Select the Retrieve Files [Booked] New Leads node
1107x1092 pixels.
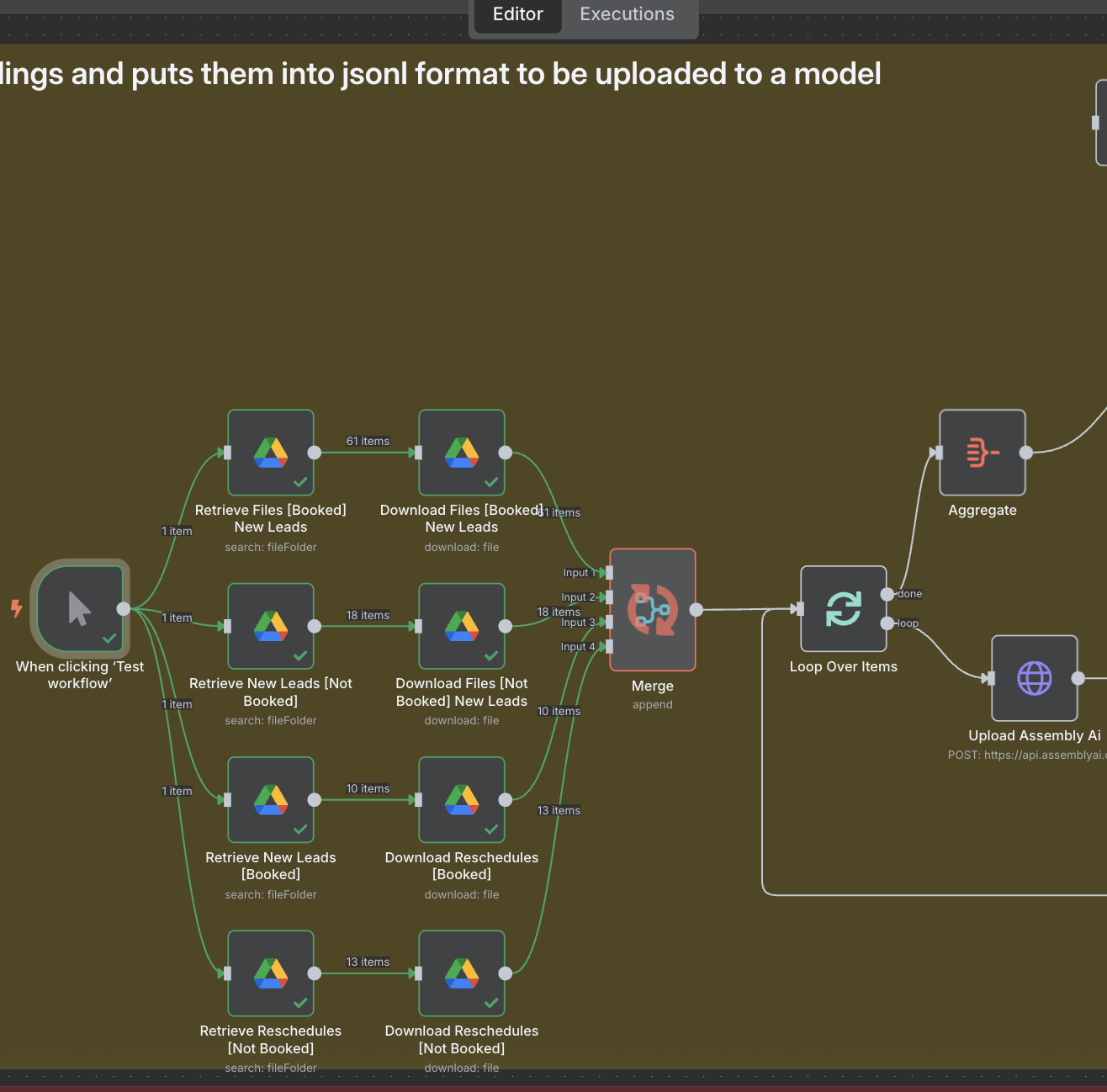pyautogui.click(x=271, y=453)
